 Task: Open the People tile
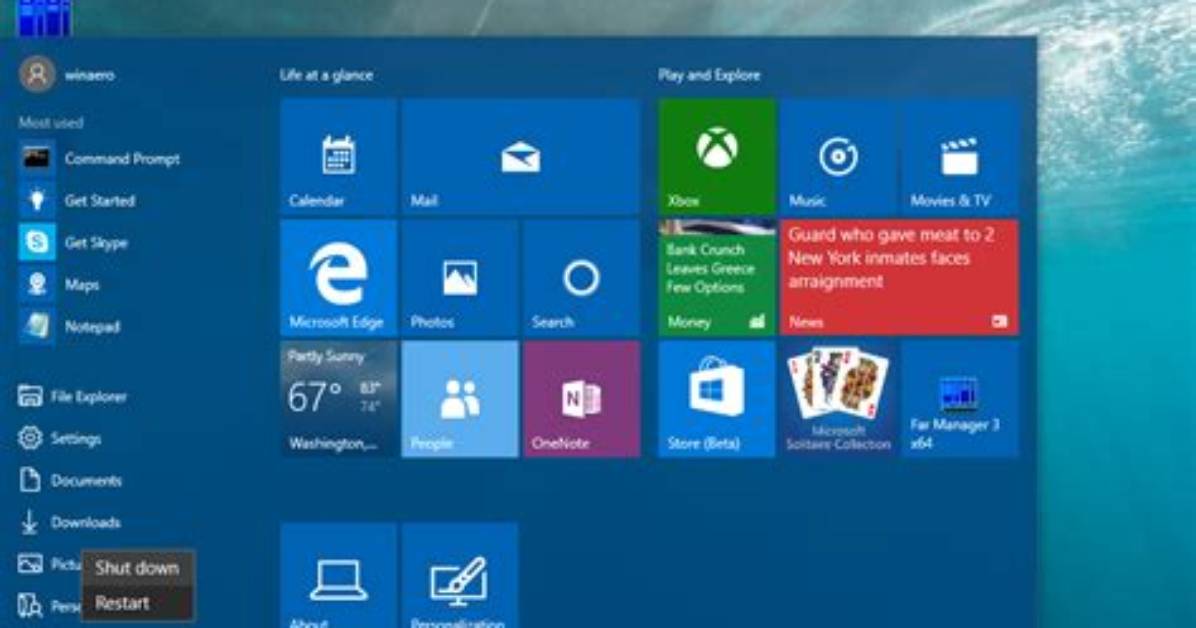459,399
